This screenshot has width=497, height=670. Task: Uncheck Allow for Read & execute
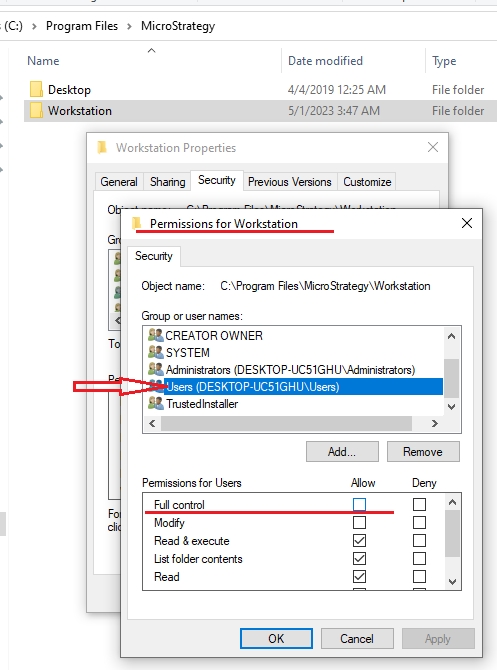359,541
